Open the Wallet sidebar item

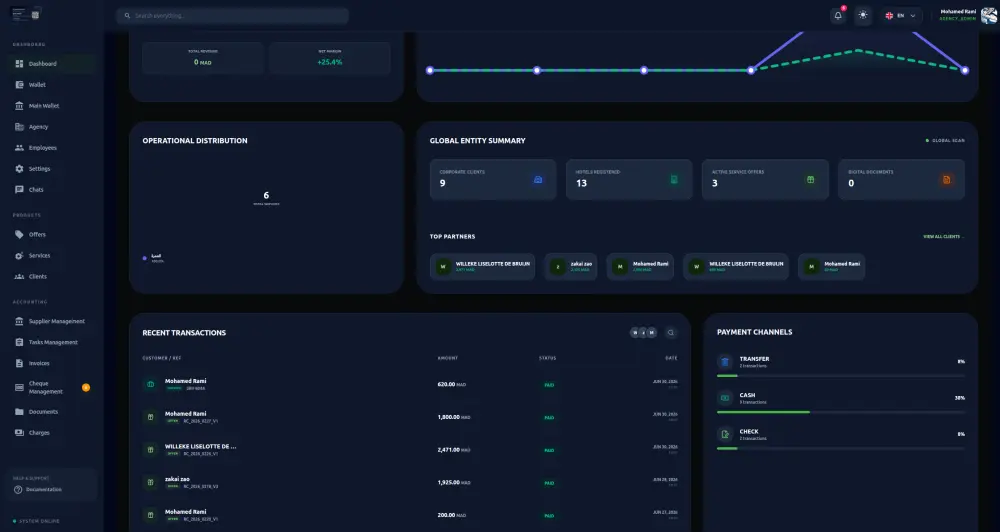(52, 85)
